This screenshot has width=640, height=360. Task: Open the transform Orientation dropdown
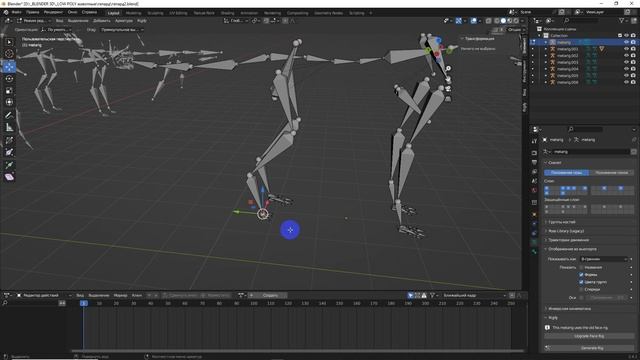coord(56,30)
